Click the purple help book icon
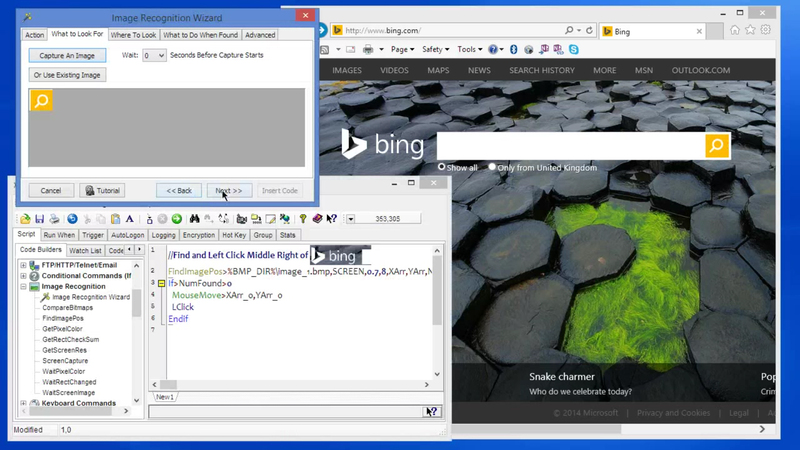 [x=317, y=219]
